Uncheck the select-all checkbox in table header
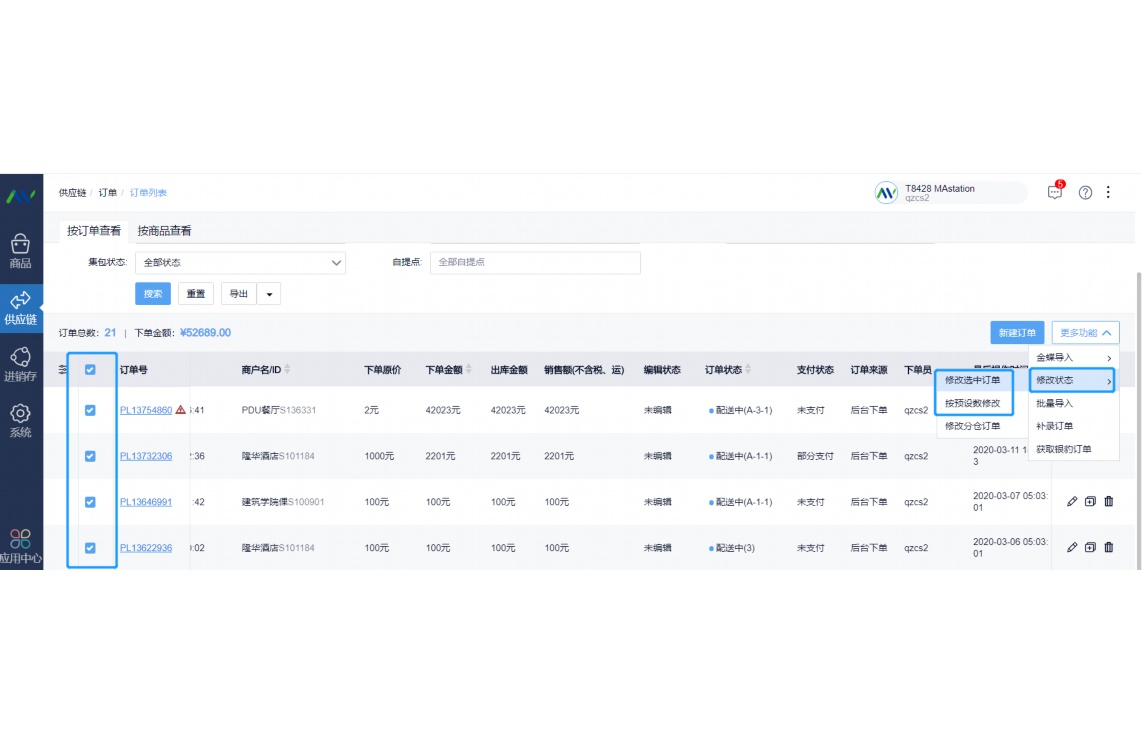Image resolution: width=1142 pixels, height=742 pixels. click(90, 370)
